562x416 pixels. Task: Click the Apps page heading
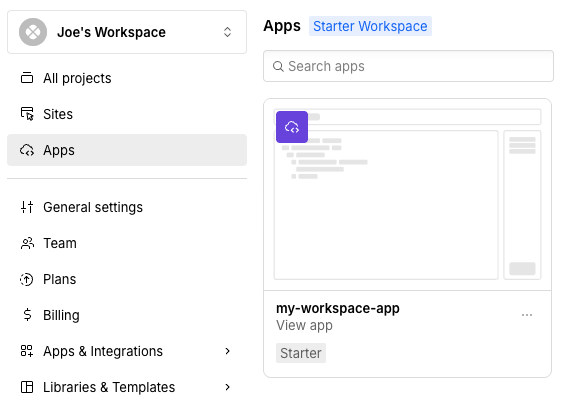pos(282,26)
